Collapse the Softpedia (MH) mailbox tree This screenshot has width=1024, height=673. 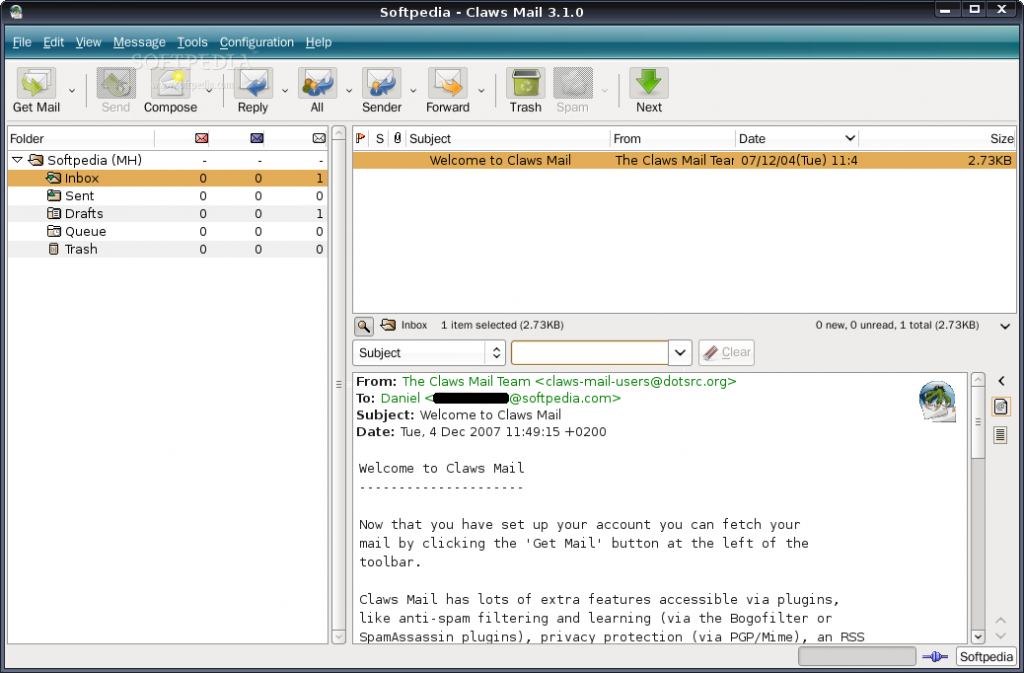pyautogui.click(x=18, y=160)
